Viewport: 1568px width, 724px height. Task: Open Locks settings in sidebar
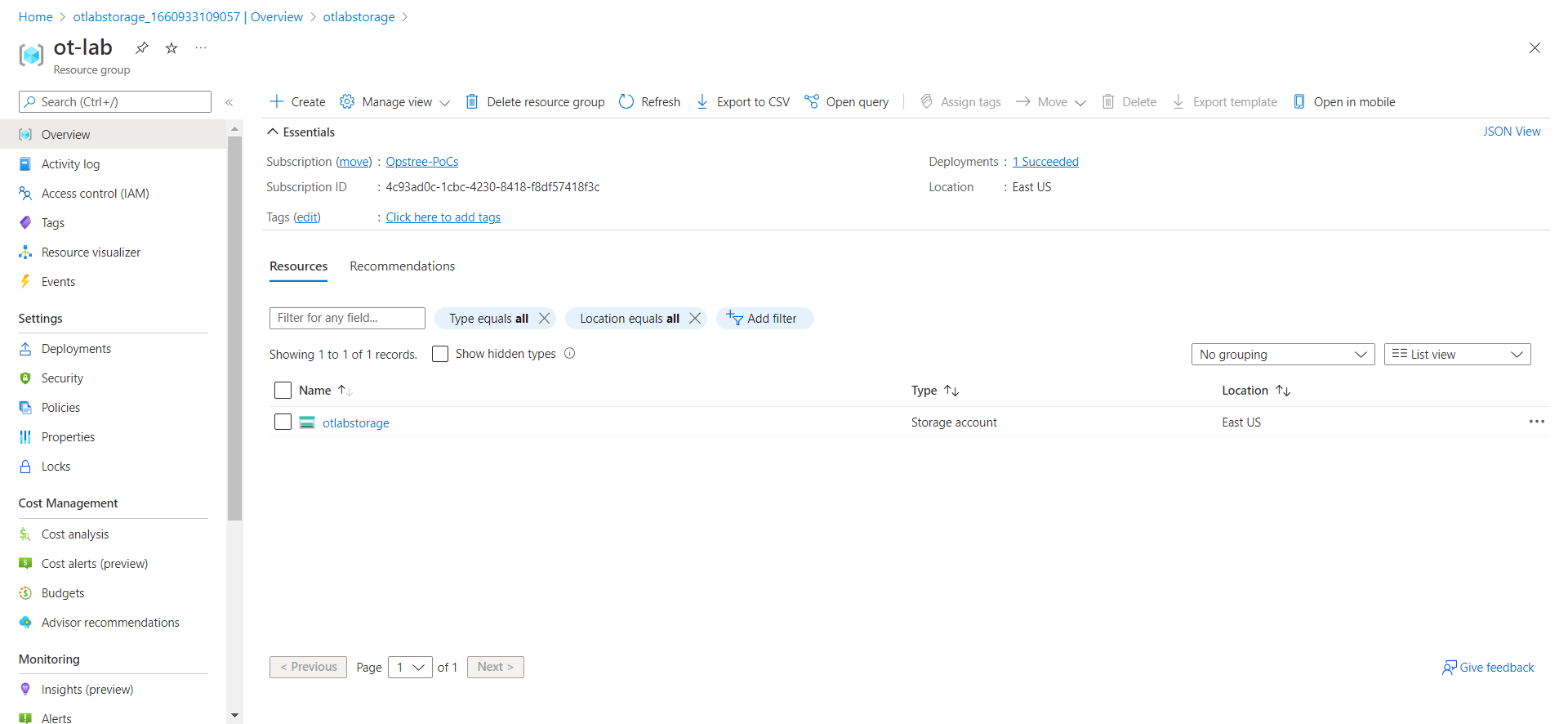(56, 467)
